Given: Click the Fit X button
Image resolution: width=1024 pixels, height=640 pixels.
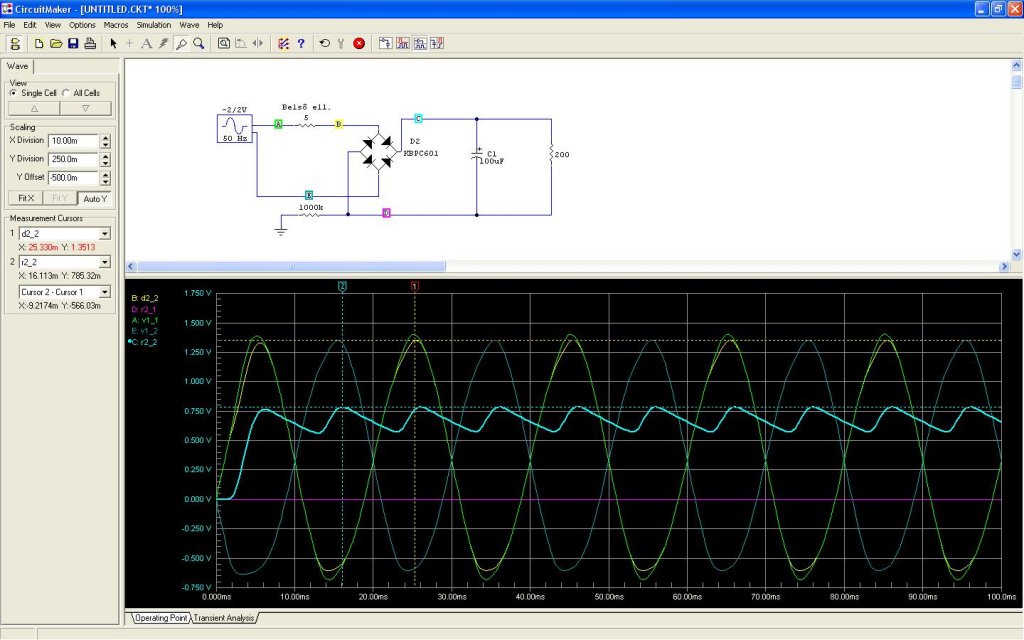Looking at the screenshot, I should point(25,198).
